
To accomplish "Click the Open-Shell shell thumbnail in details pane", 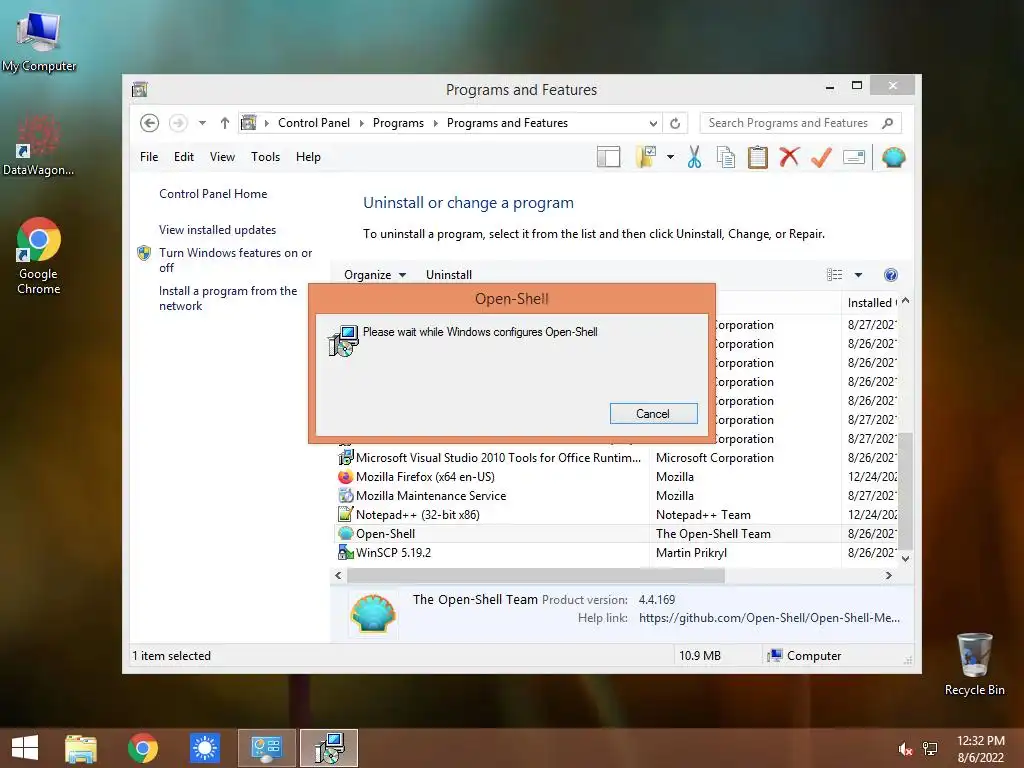I will pos(373,613).
